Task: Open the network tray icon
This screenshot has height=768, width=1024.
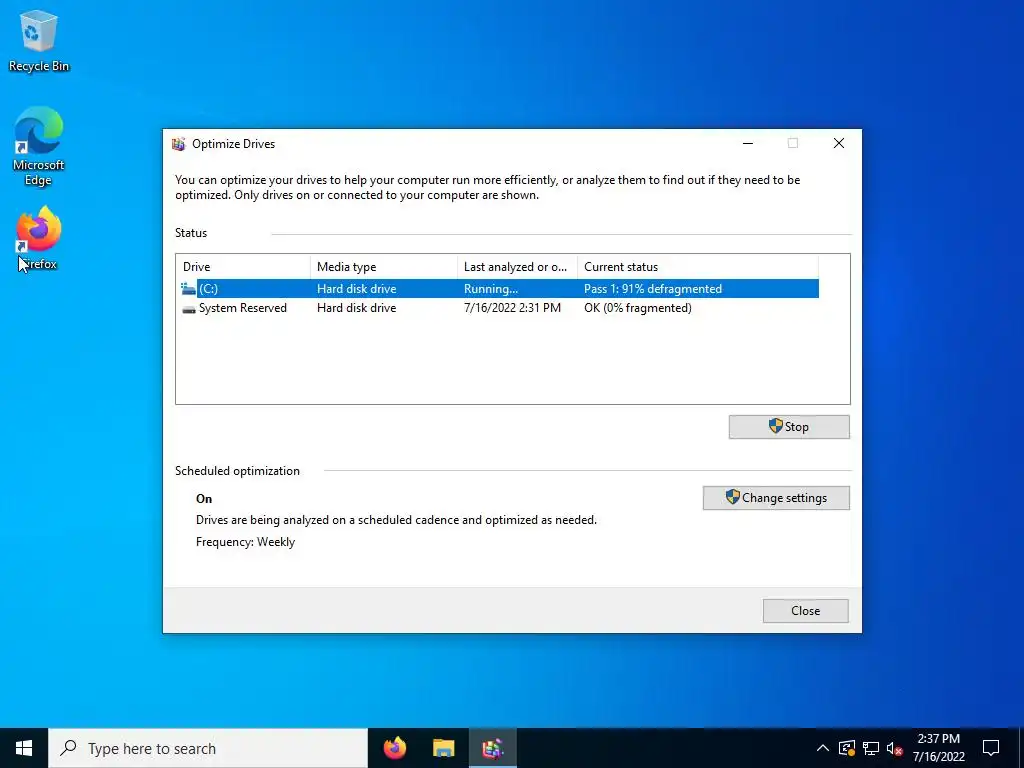Action: tap(871, 748)
